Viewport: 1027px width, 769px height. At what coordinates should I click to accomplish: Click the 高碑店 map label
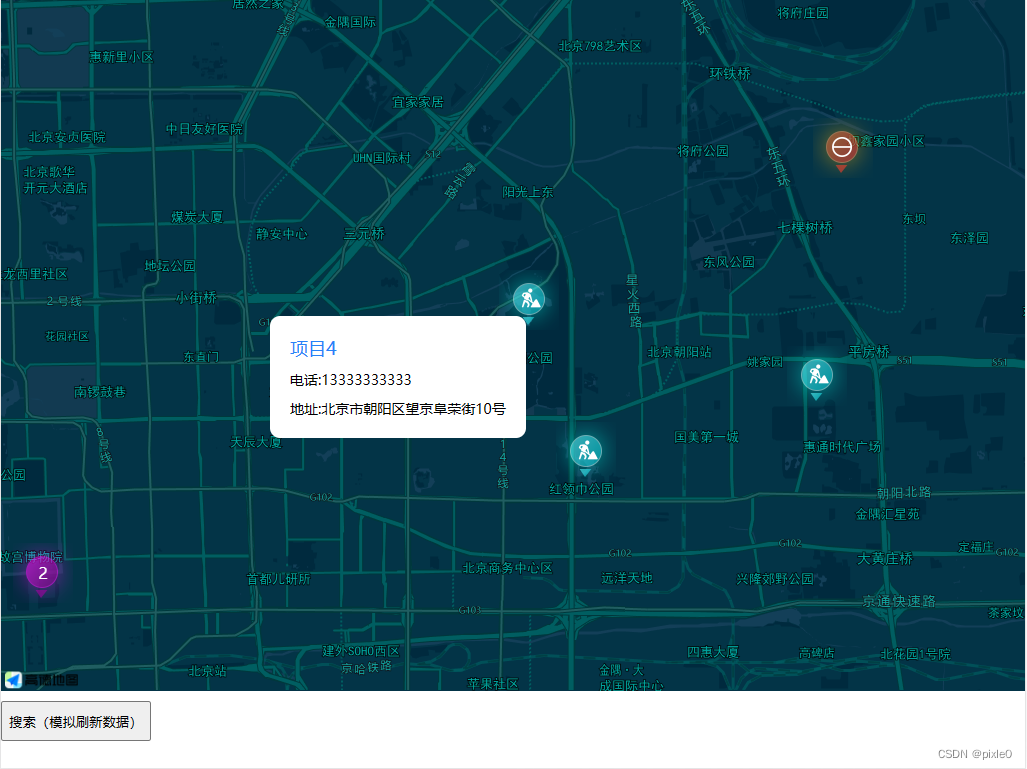pyautogui.click(x=816, y=652)
